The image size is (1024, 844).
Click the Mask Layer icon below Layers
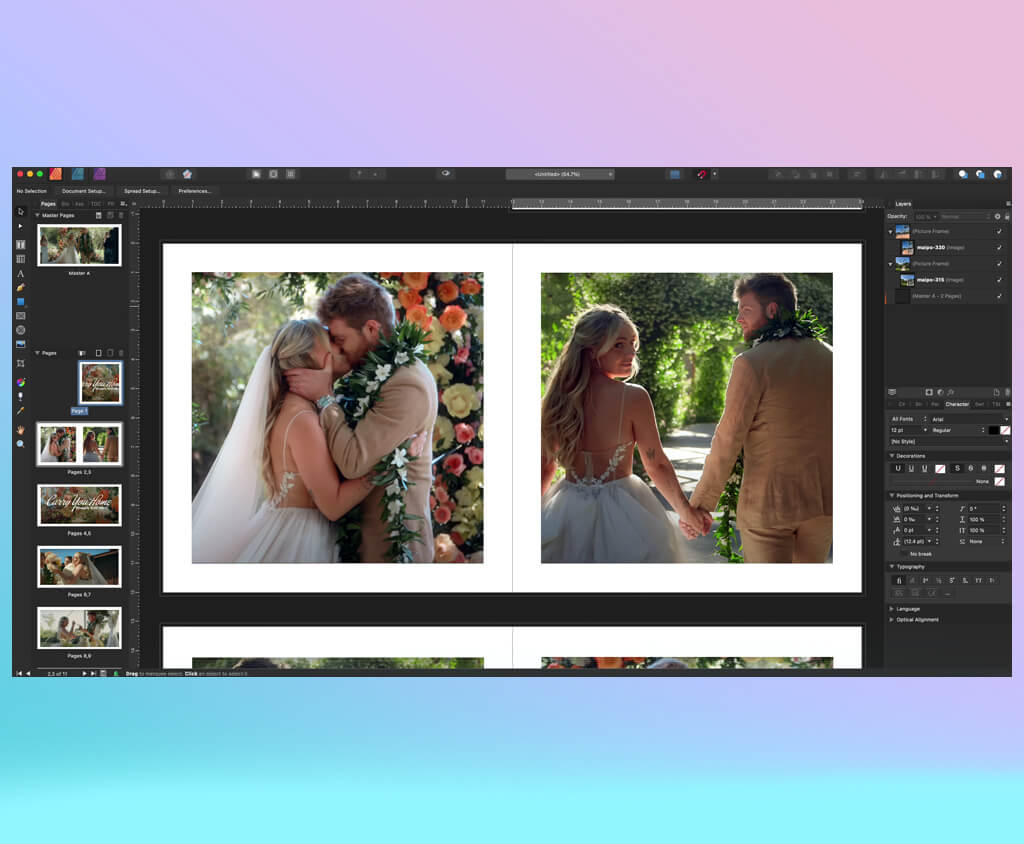pyautogui.click(x=929, y=393)
